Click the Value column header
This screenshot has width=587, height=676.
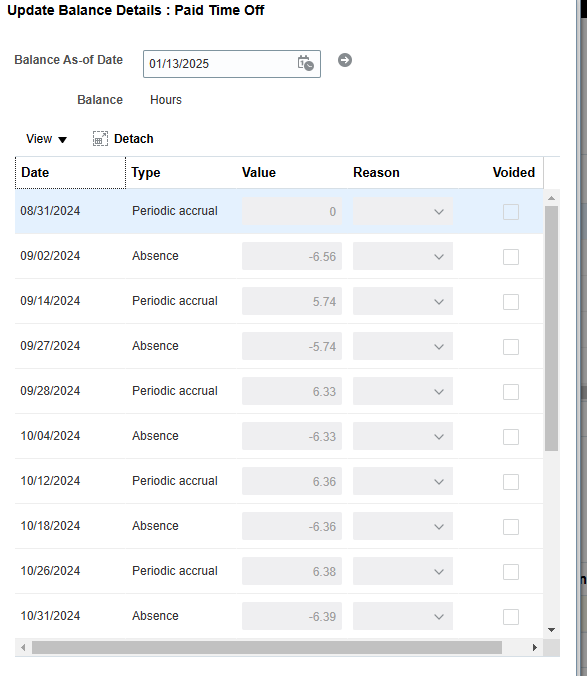(259, 172)
